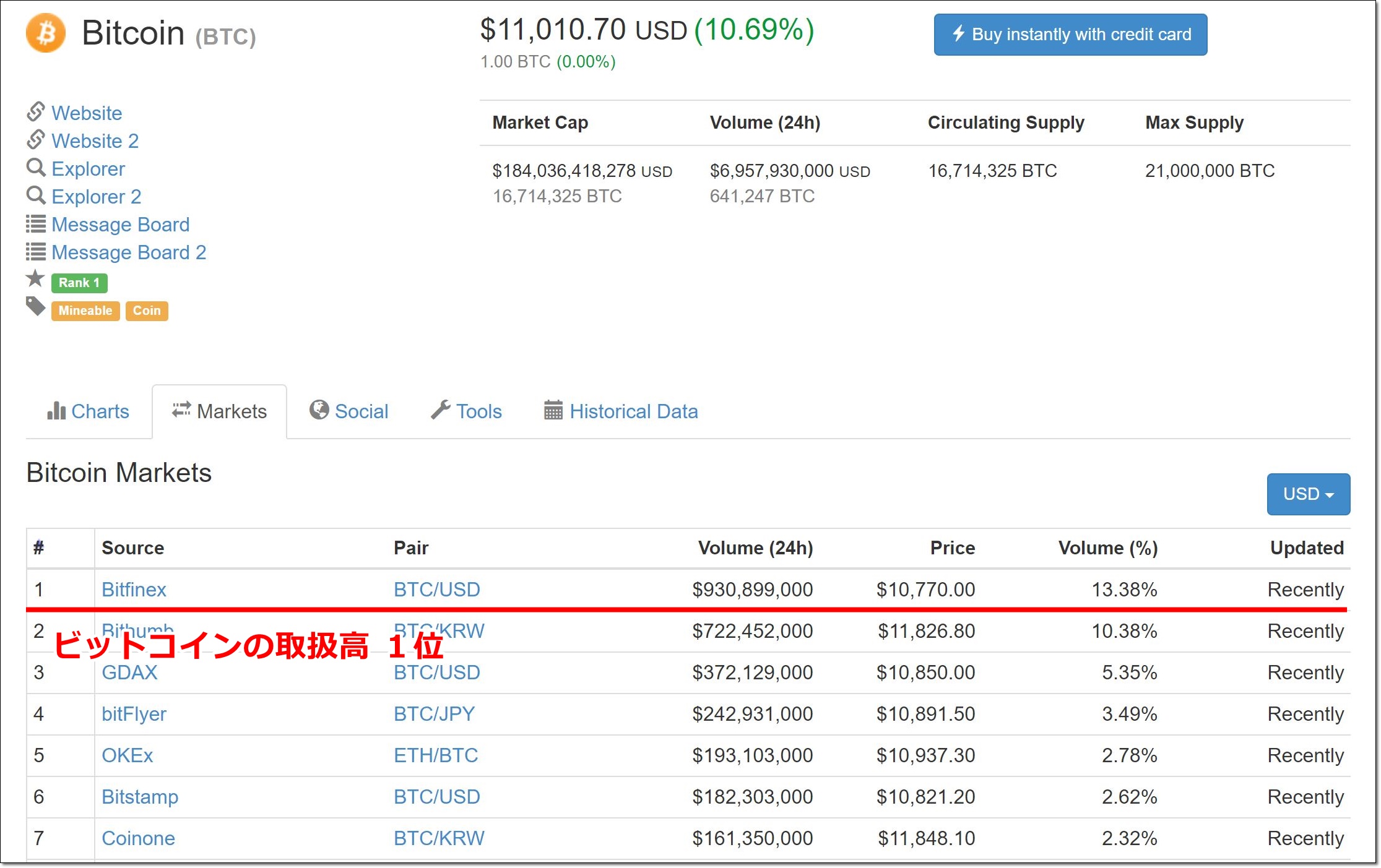Click the 21,000,000 BTC max supply value
Viewport: 1381px width, 868px height.
tap(1210, 171)
